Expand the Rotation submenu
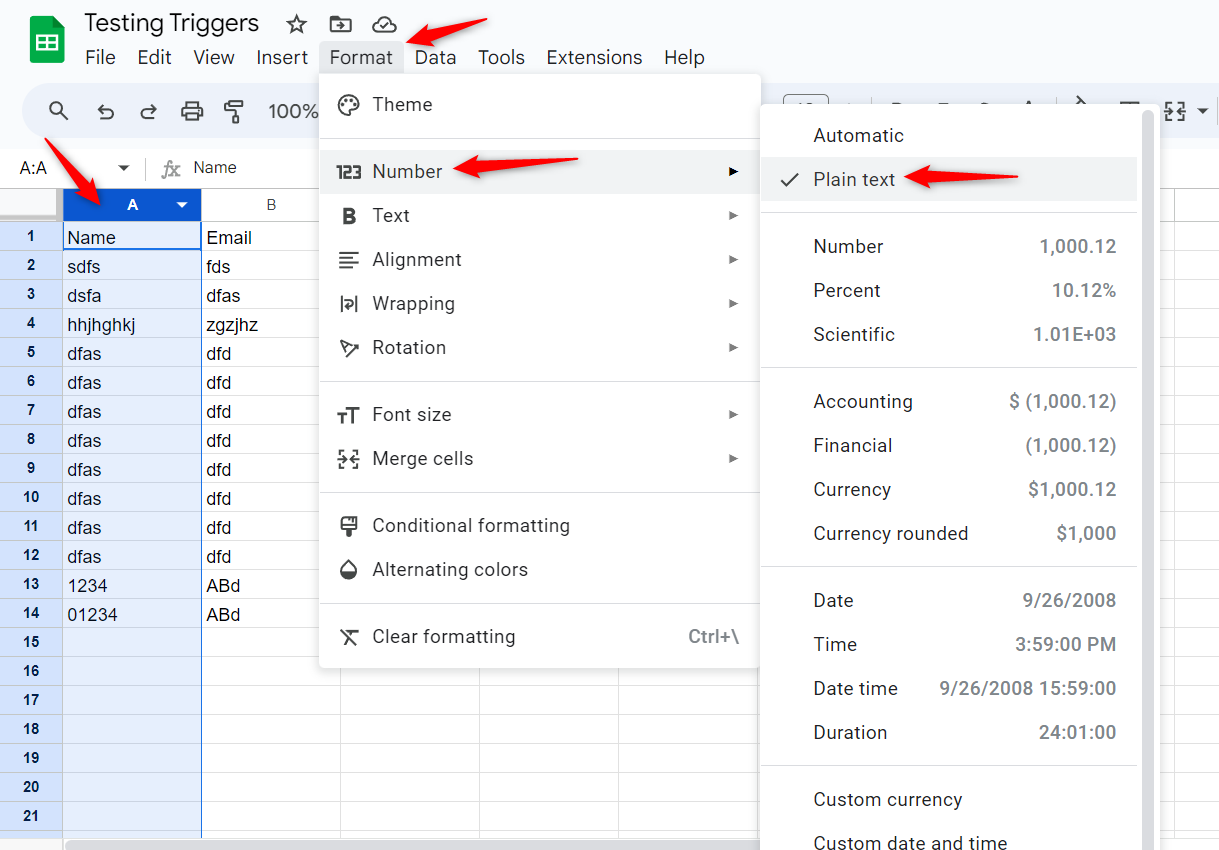Viewport: 1219px width, 850px height. (x=540, y=348)
